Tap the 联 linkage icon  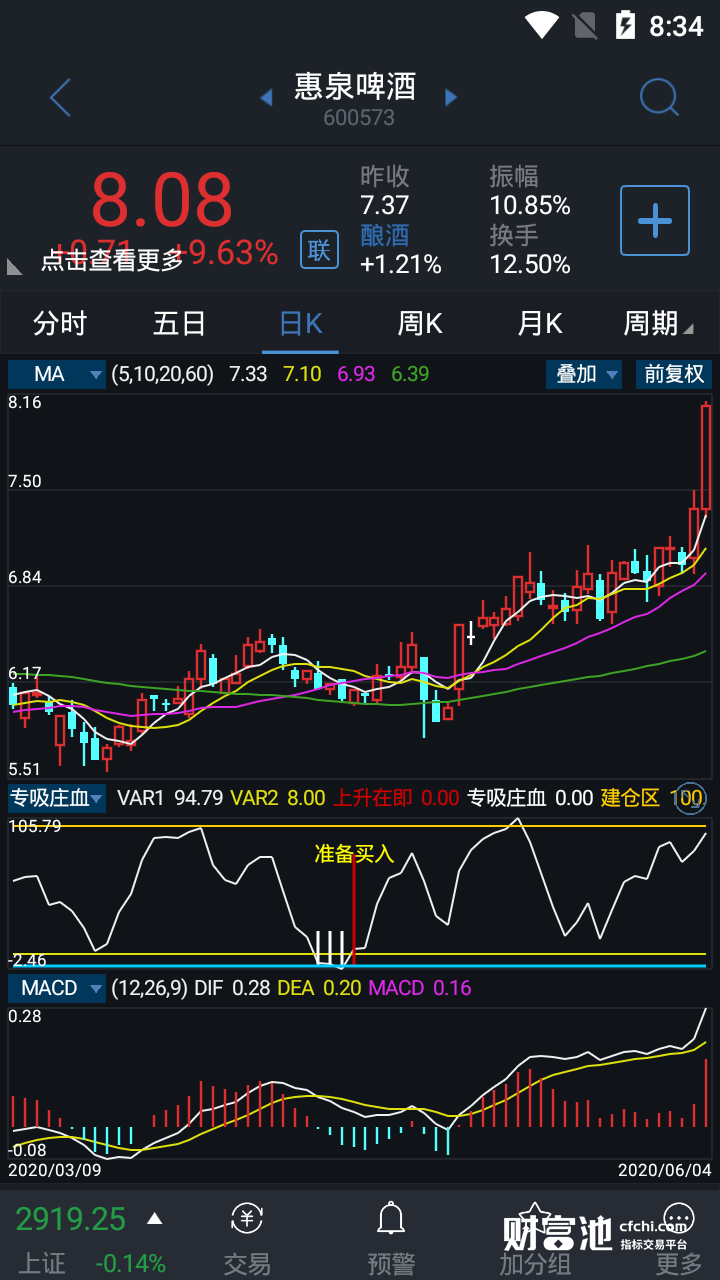click(319, 249)
